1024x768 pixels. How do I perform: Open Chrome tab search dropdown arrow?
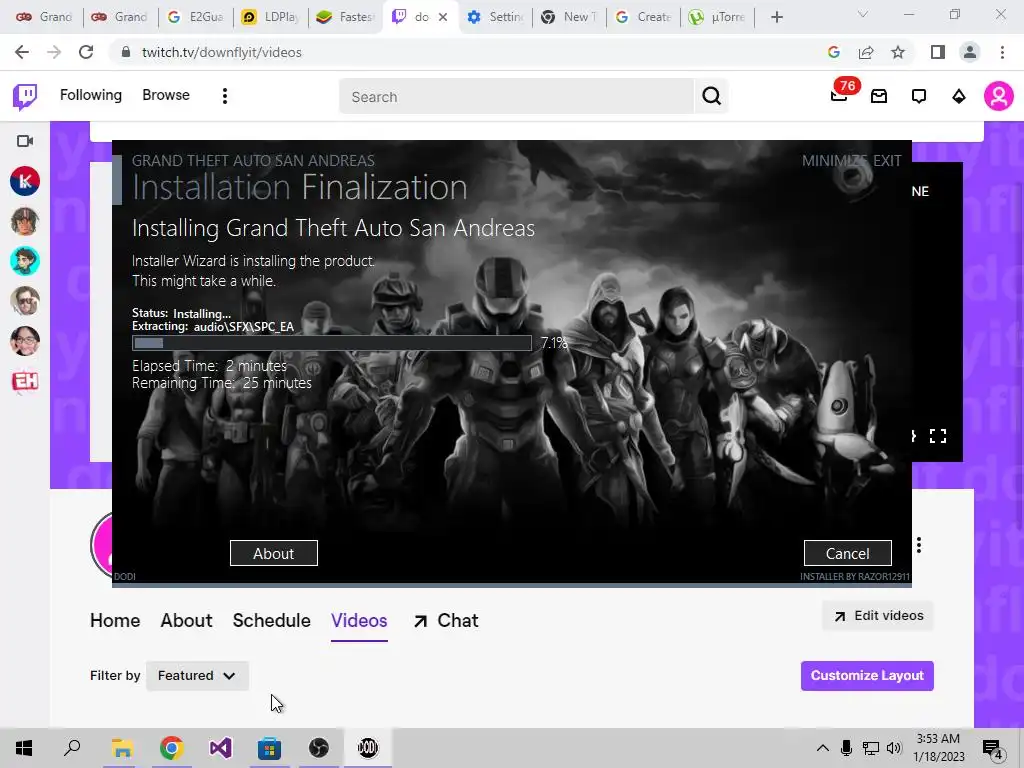click(863, 14)
